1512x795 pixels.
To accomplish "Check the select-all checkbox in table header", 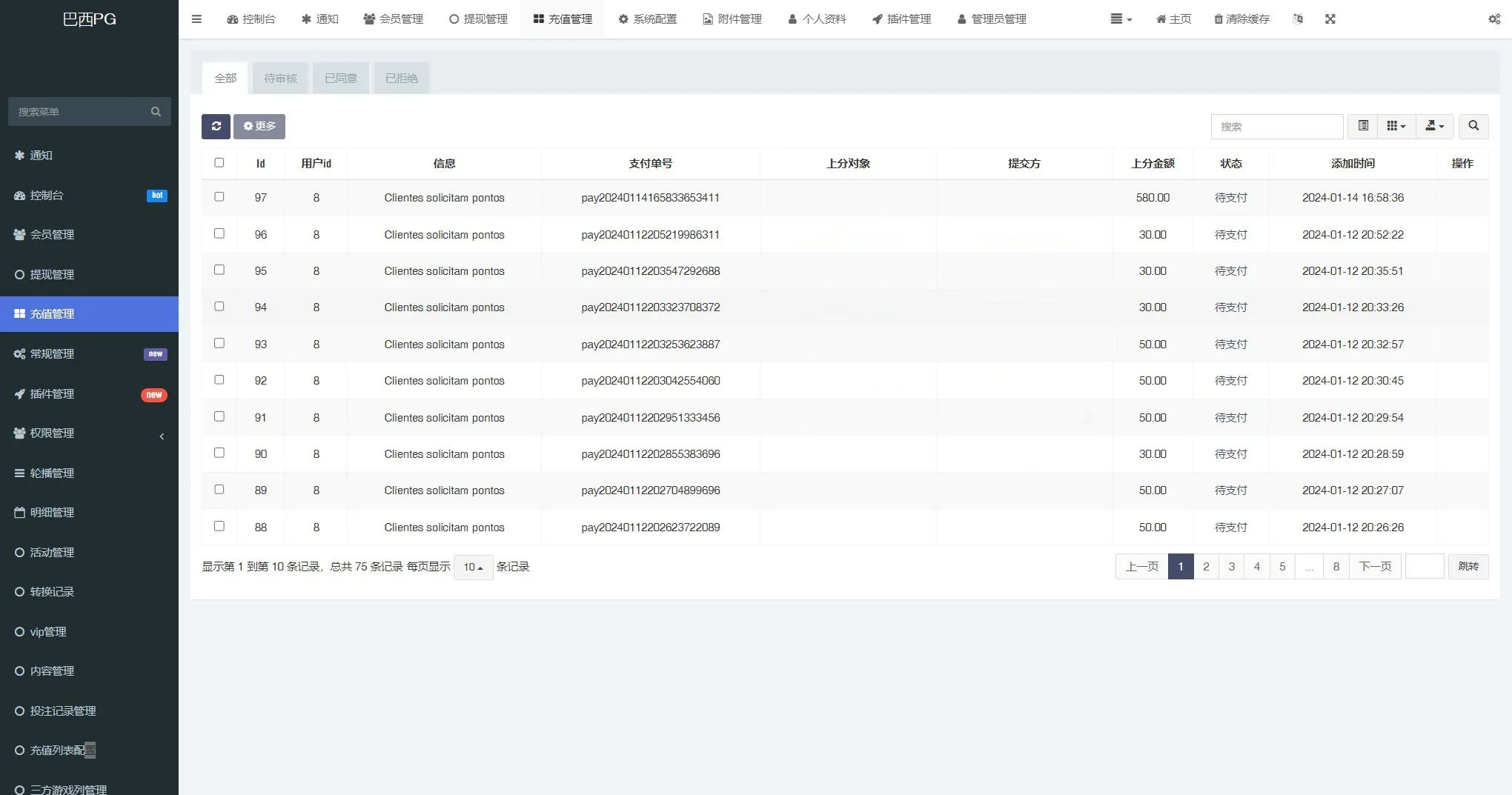I will [x=219, y=163].
